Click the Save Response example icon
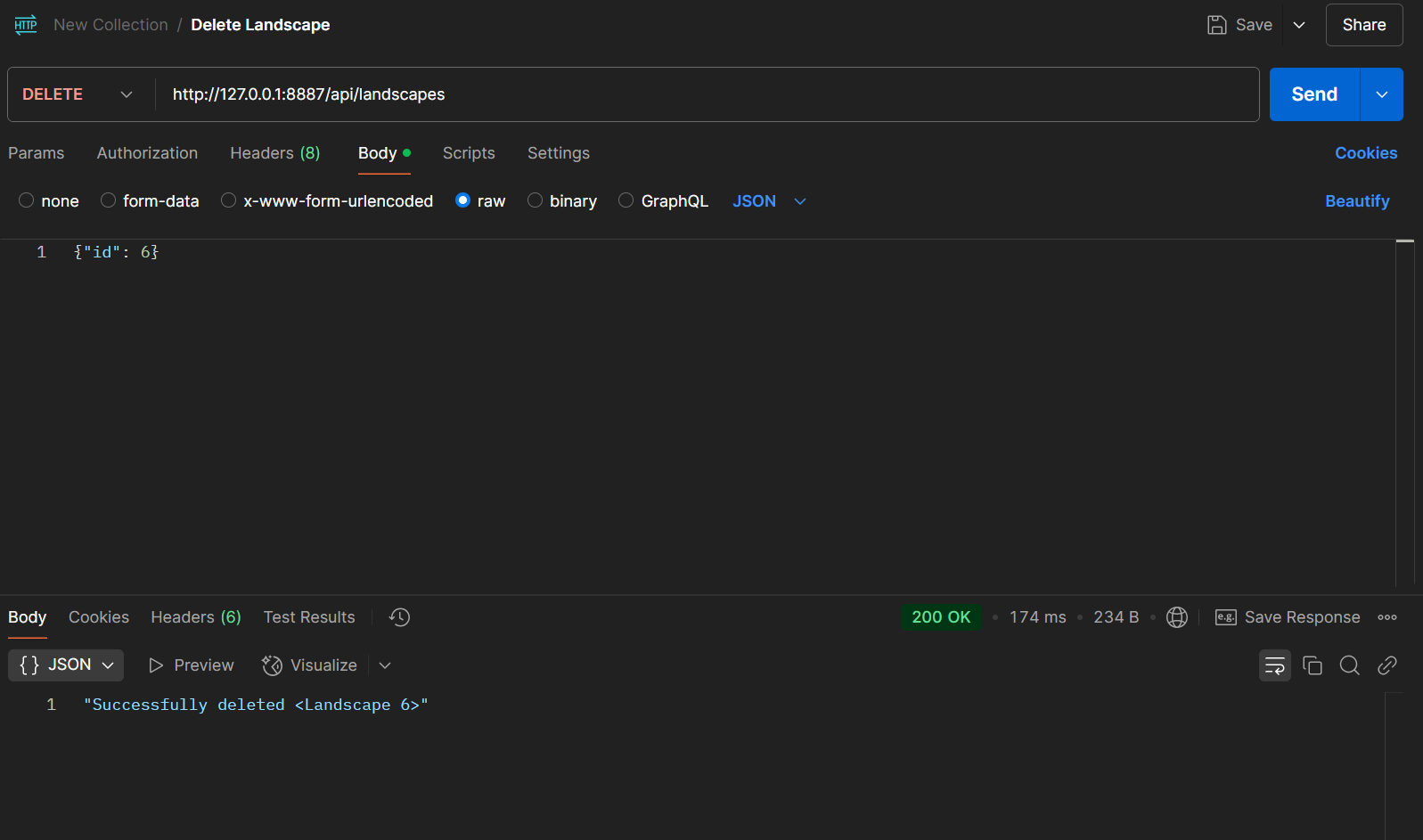The image size is (1423, 840). pos(1226,617)
